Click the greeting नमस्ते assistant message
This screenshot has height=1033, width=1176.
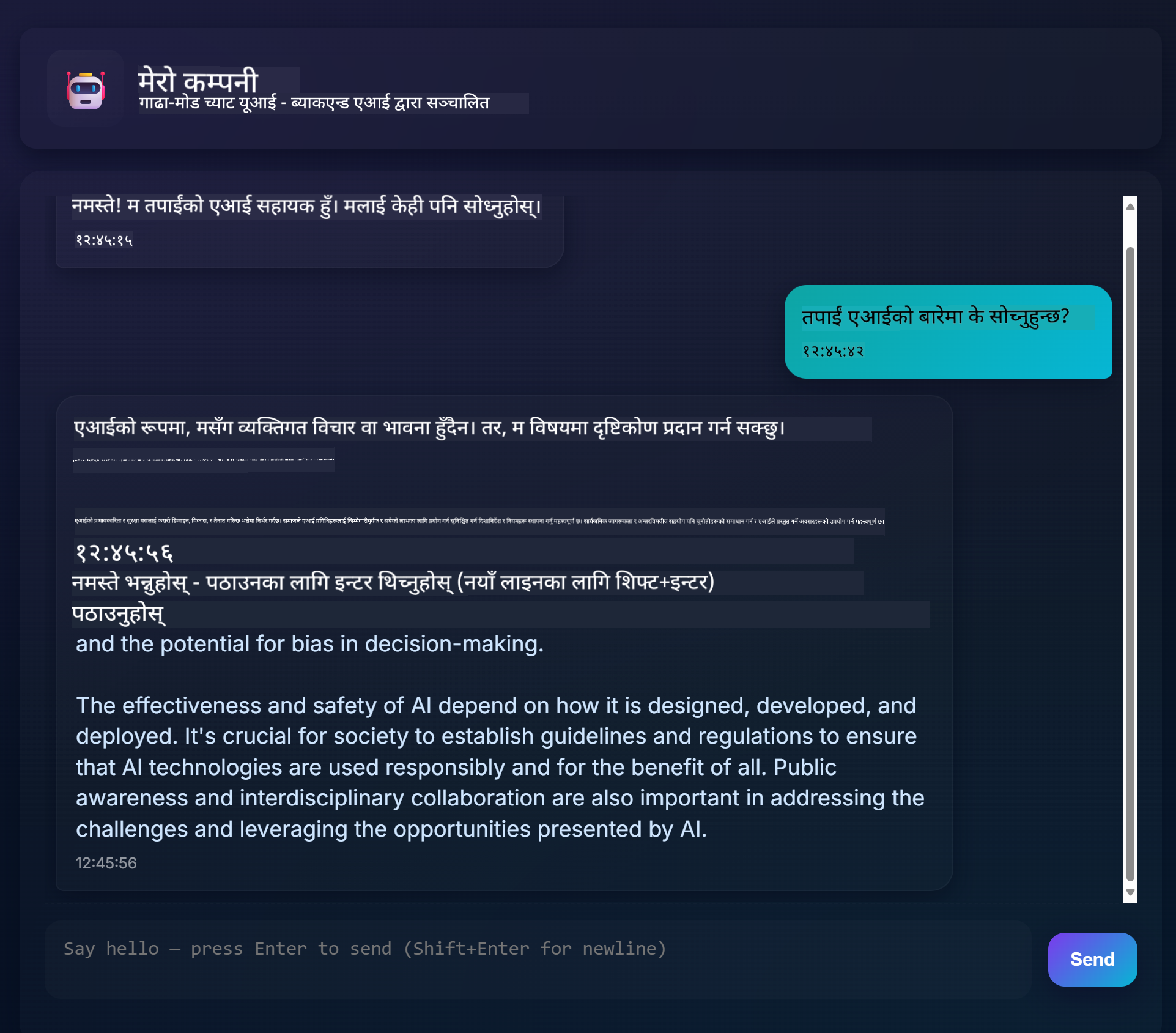click(x=306, y=205)
